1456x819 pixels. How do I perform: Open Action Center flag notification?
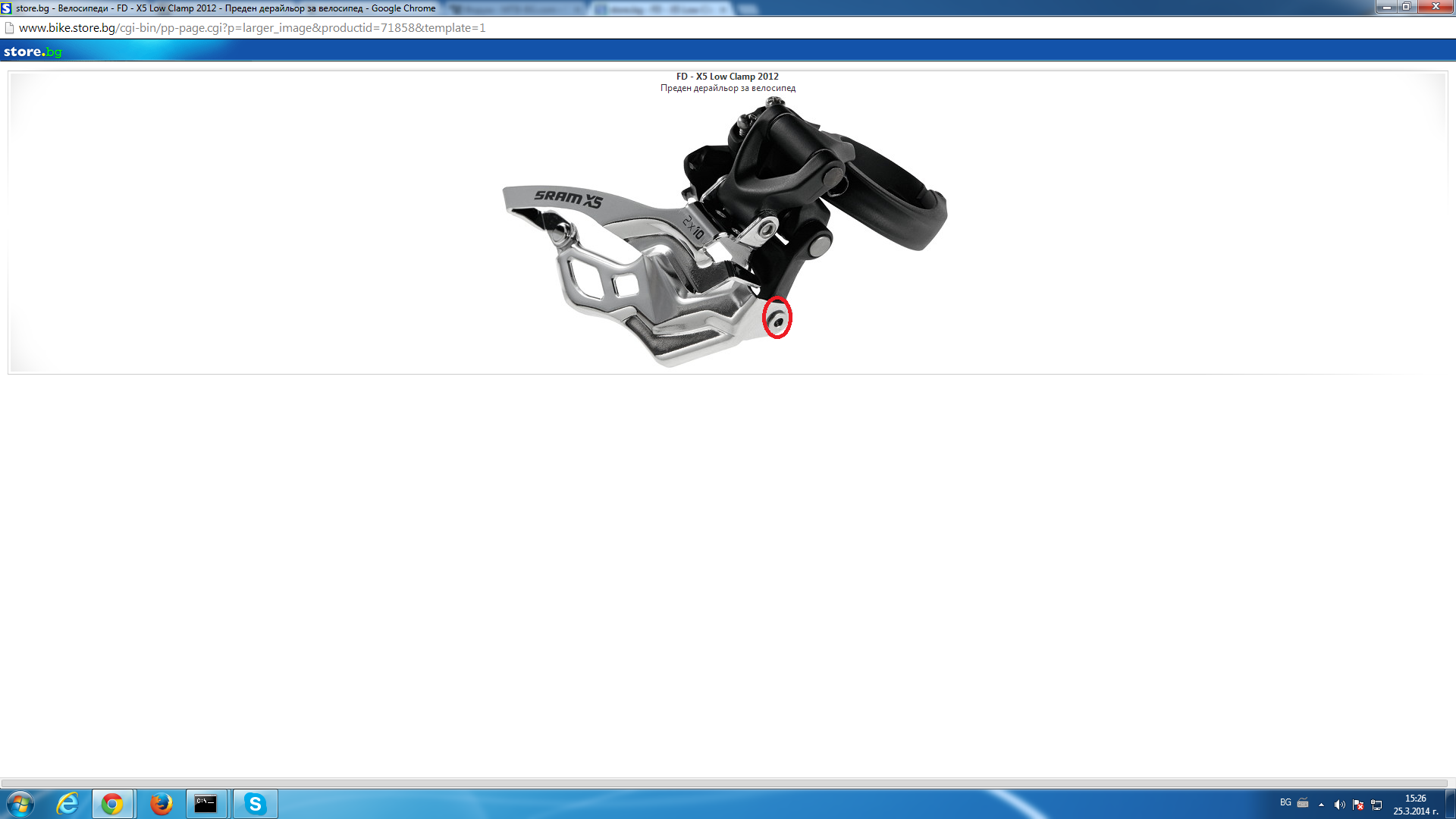pos(1358,805)
